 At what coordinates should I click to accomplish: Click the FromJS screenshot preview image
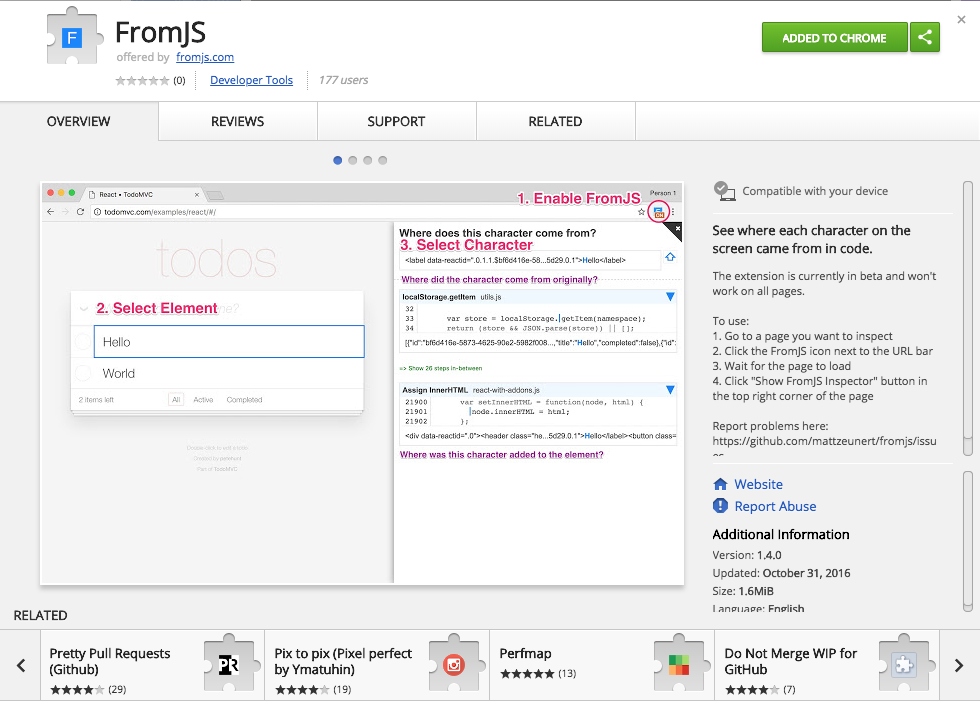click(x=362, y=384)
